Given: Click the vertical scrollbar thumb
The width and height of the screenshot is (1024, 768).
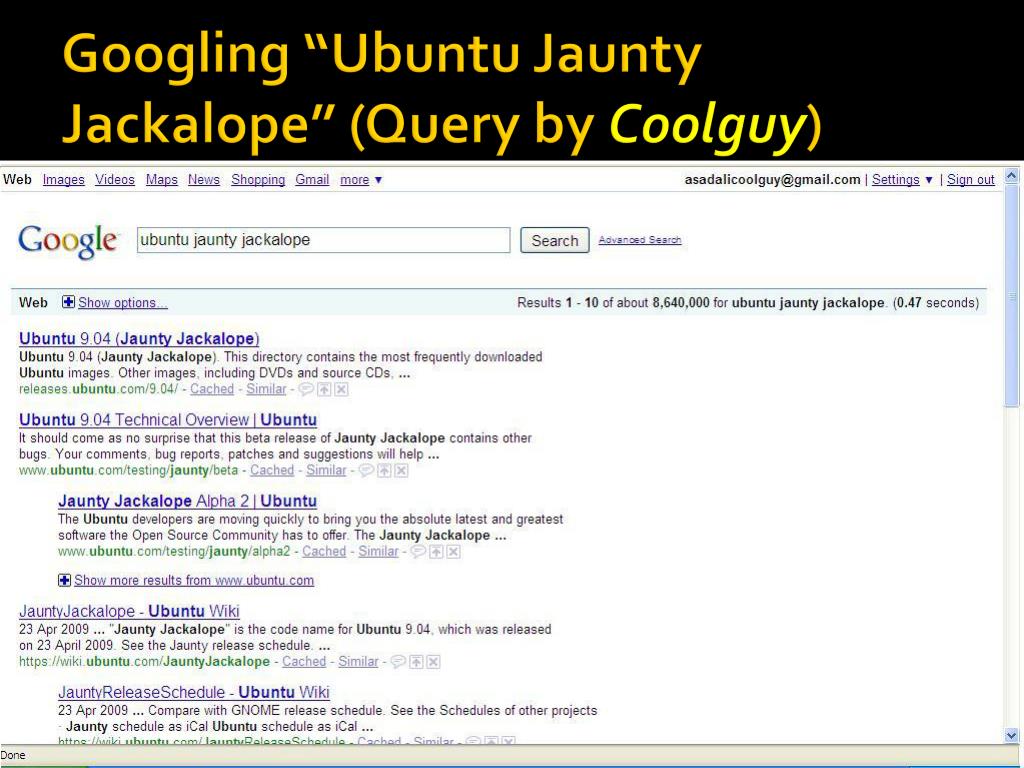Looking at the screenshot, I should pos(1012,295).
